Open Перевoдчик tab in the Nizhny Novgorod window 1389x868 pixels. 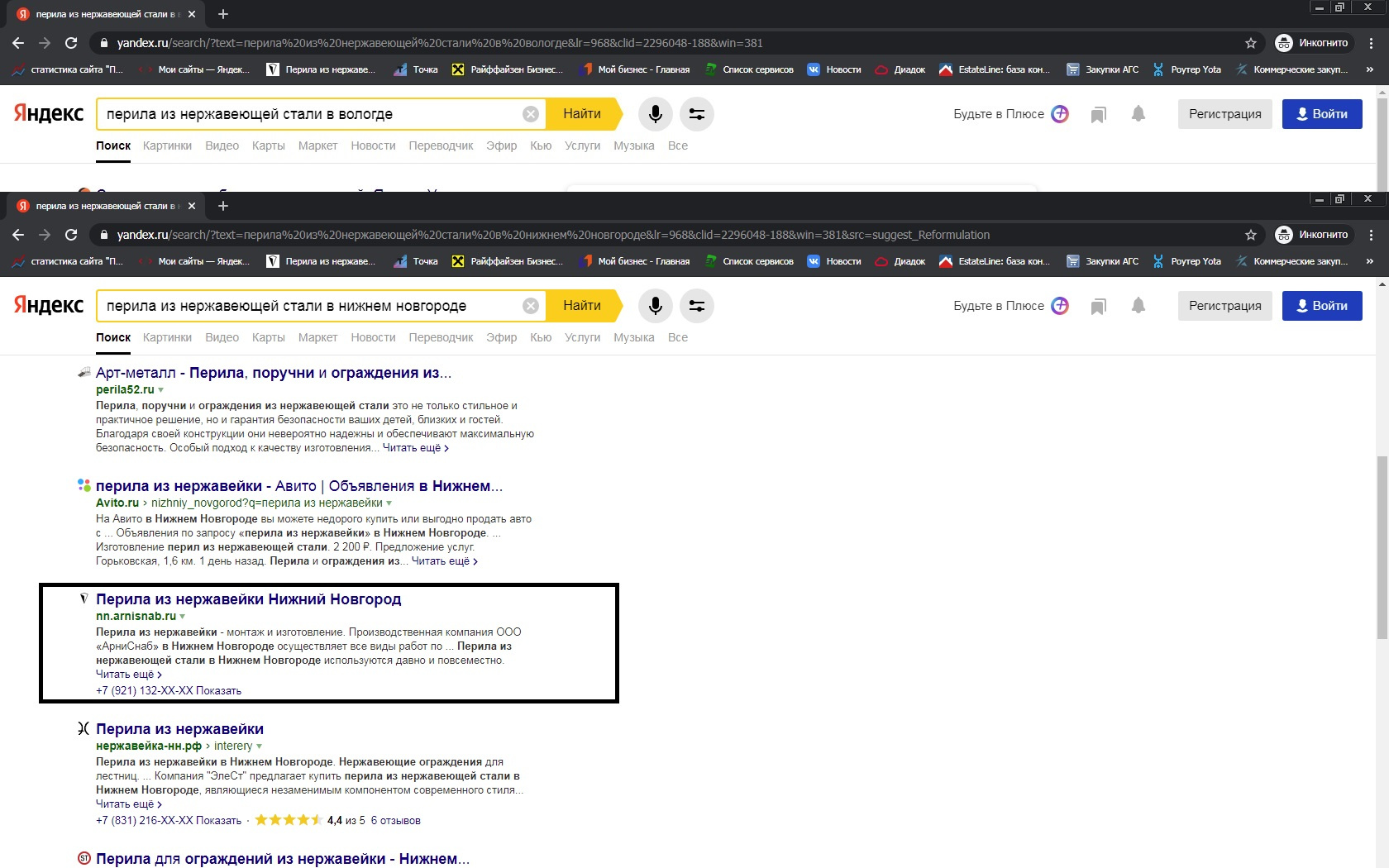[x=441, y=337]
